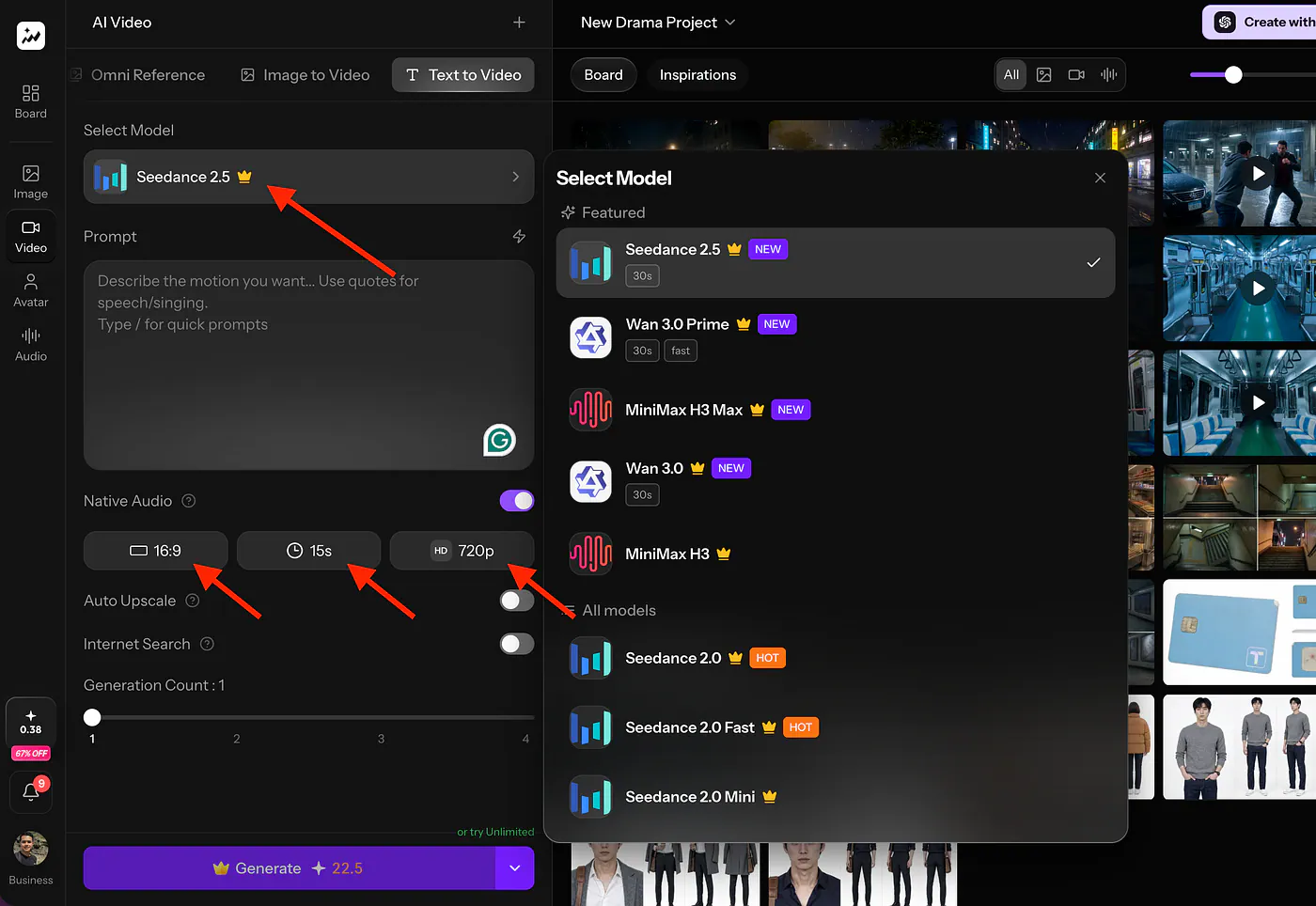Play the parking garage fight video
The width and height of the screenshot is (1316, 906).
1259,174
